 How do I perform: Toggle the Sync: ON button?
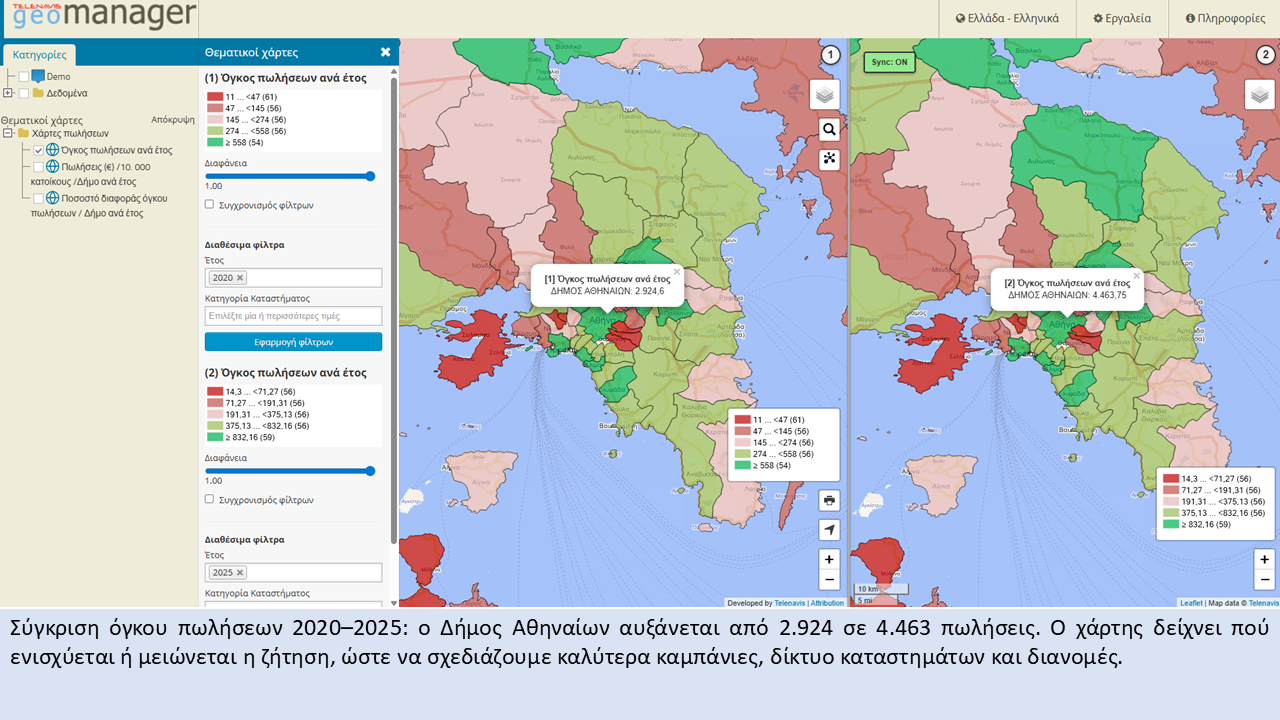[x=888, y=62]
